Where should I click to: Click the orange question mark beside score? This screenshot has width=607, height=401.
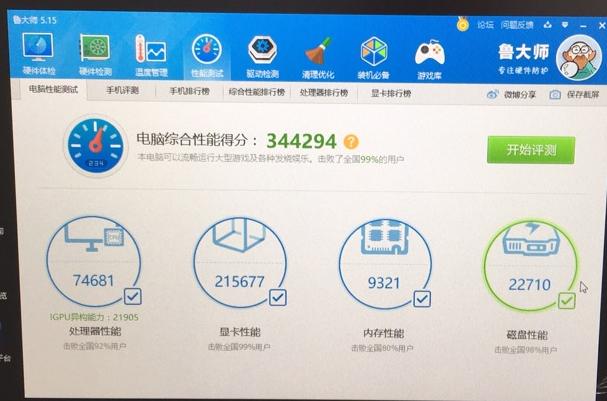pos(351,142)
